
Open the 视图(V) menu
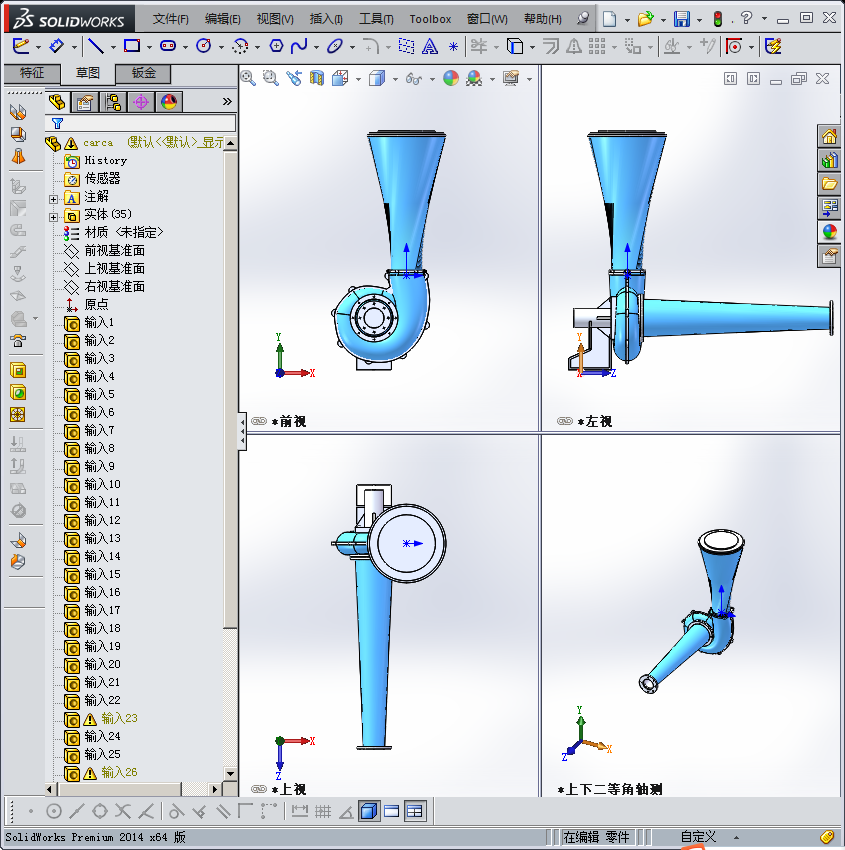click(x=275, y=19)
